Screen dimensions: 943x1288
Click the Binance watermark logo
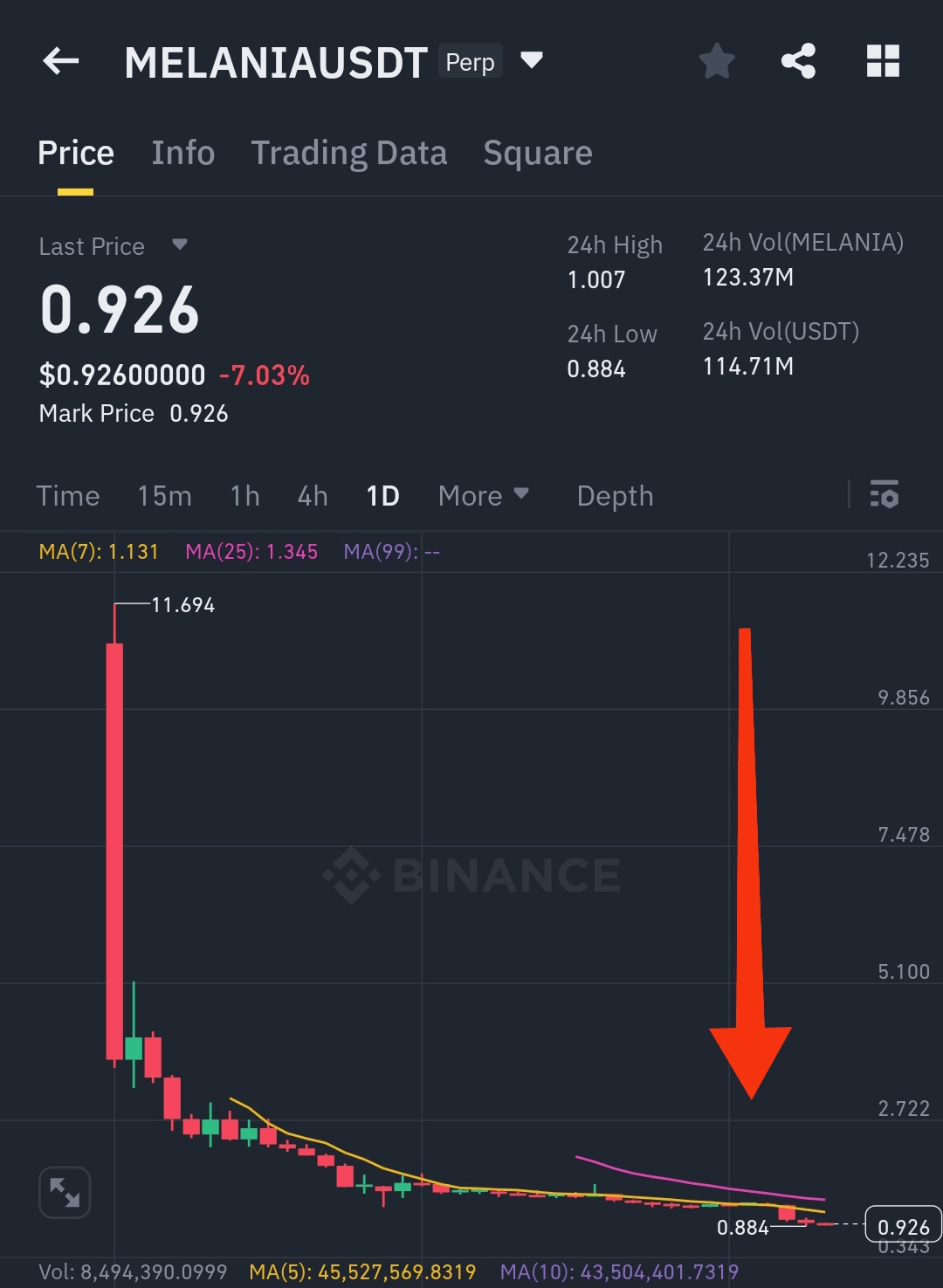tap(472, 875)
